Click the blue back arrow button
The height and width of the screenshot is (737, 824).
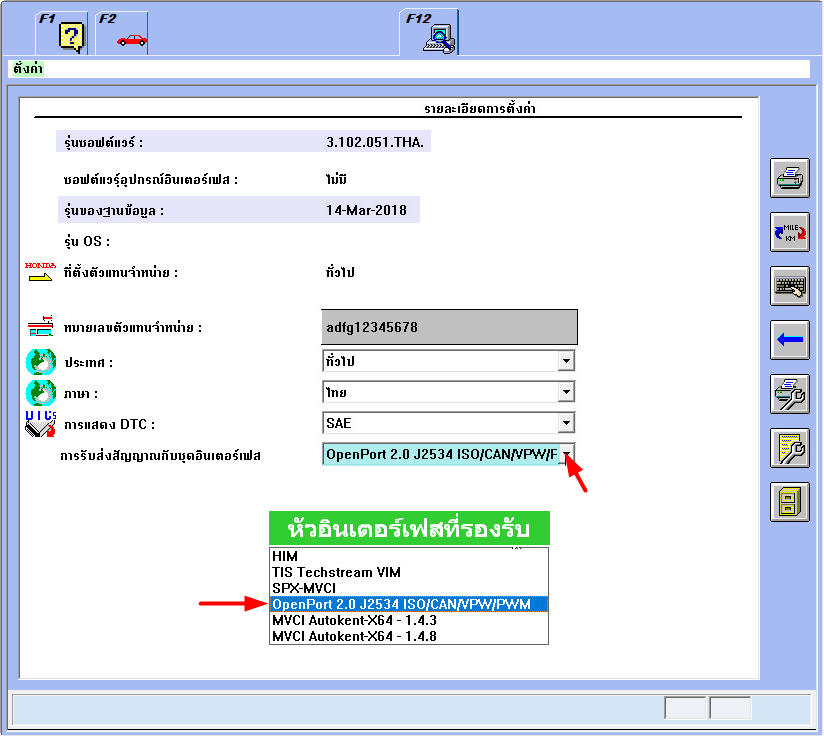[x=789, y=340]
